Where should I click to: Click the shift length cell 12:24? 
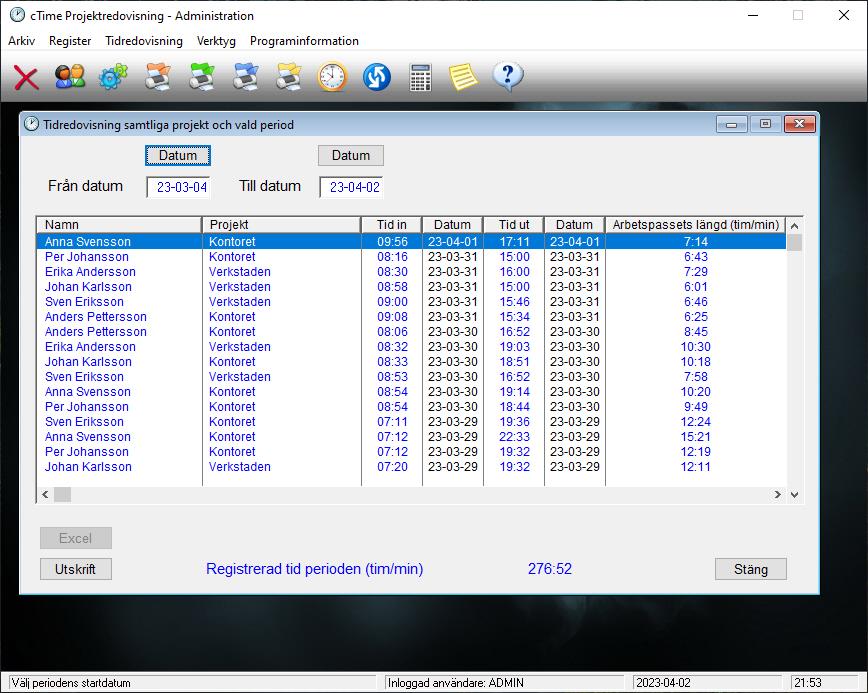pos(696,422)
